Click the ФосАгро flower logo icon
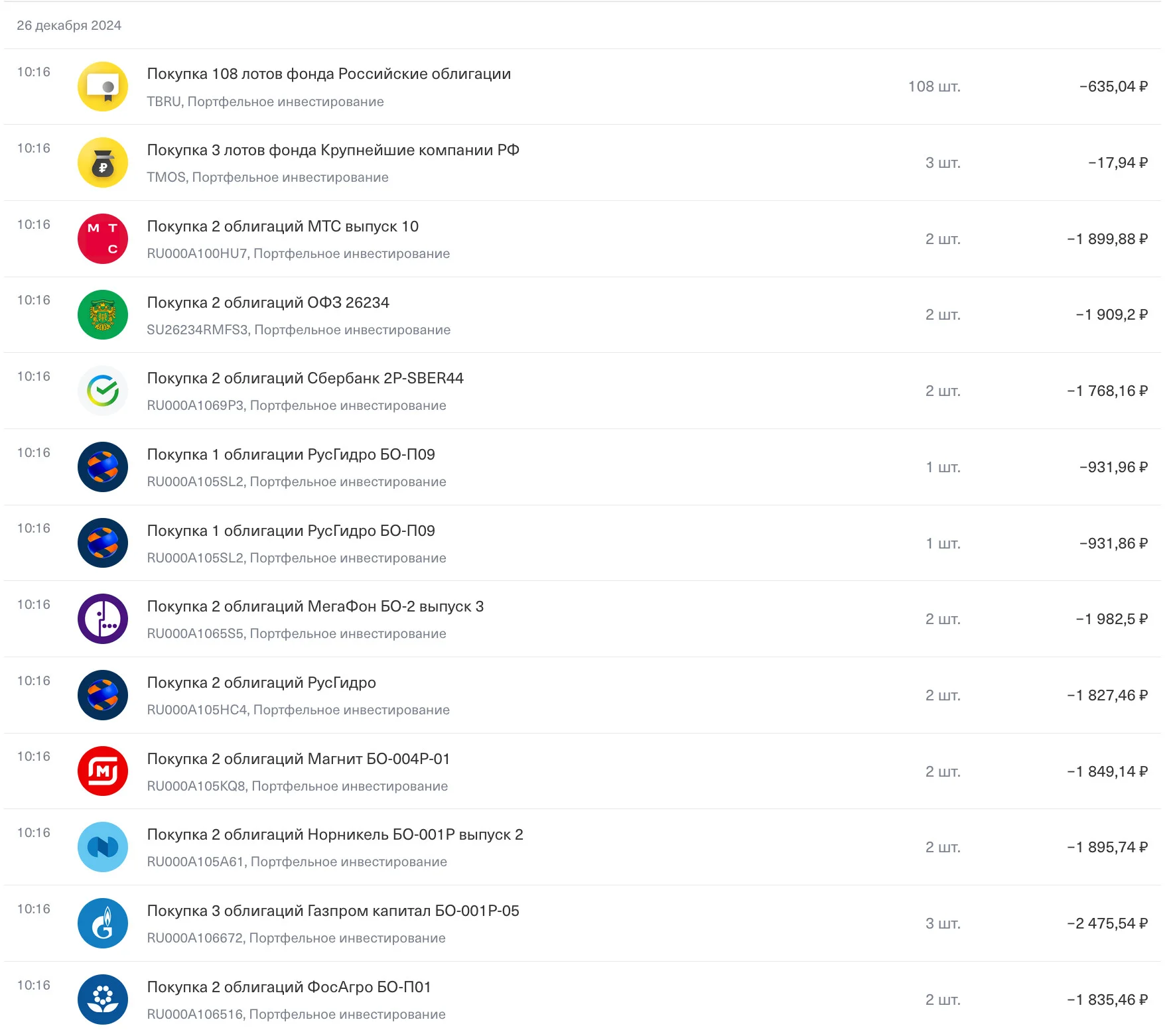 pyautogui.click(x=103, y=1000)
